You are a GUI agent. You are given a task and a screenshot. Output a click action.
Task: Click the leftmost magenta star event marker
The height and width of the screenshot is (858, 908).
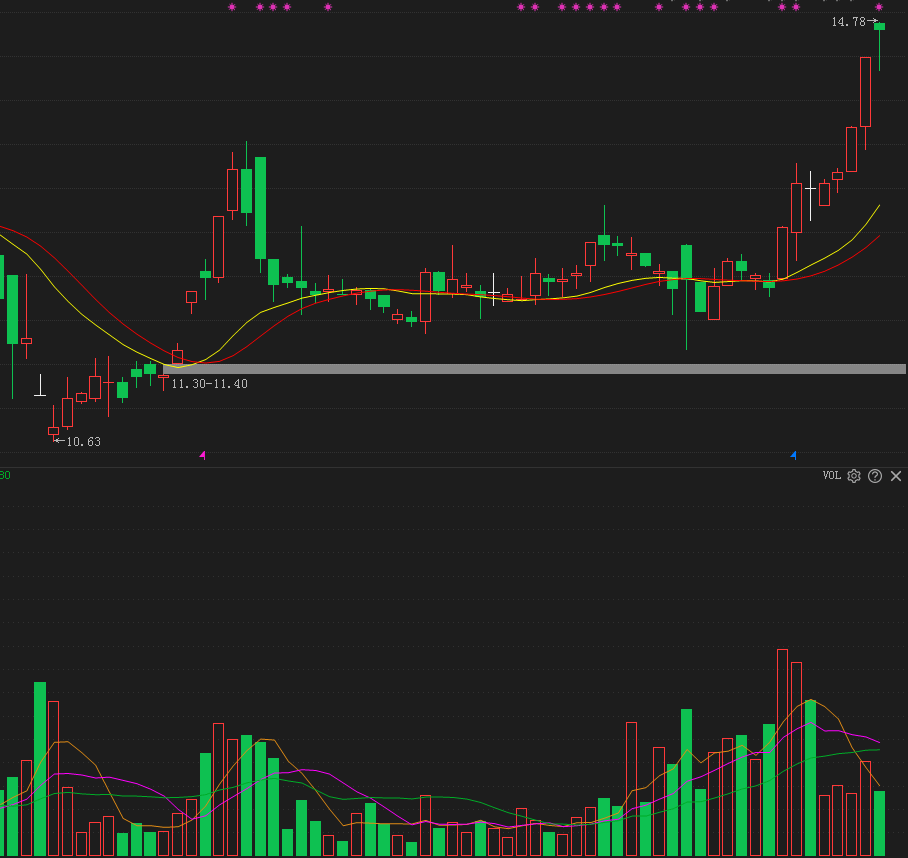coord(232,7)
